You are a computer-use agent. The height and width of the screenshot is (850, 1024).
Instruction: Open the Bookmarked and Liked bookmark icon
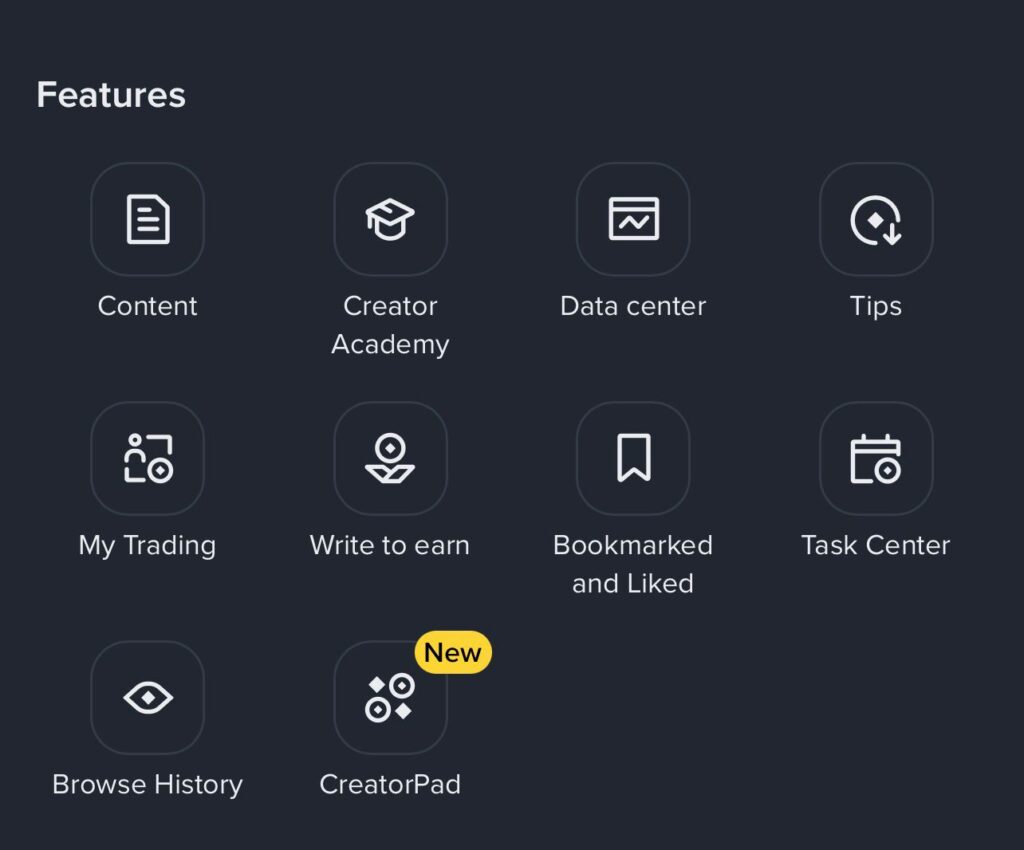pyautogui.click(x=633, y=458)
